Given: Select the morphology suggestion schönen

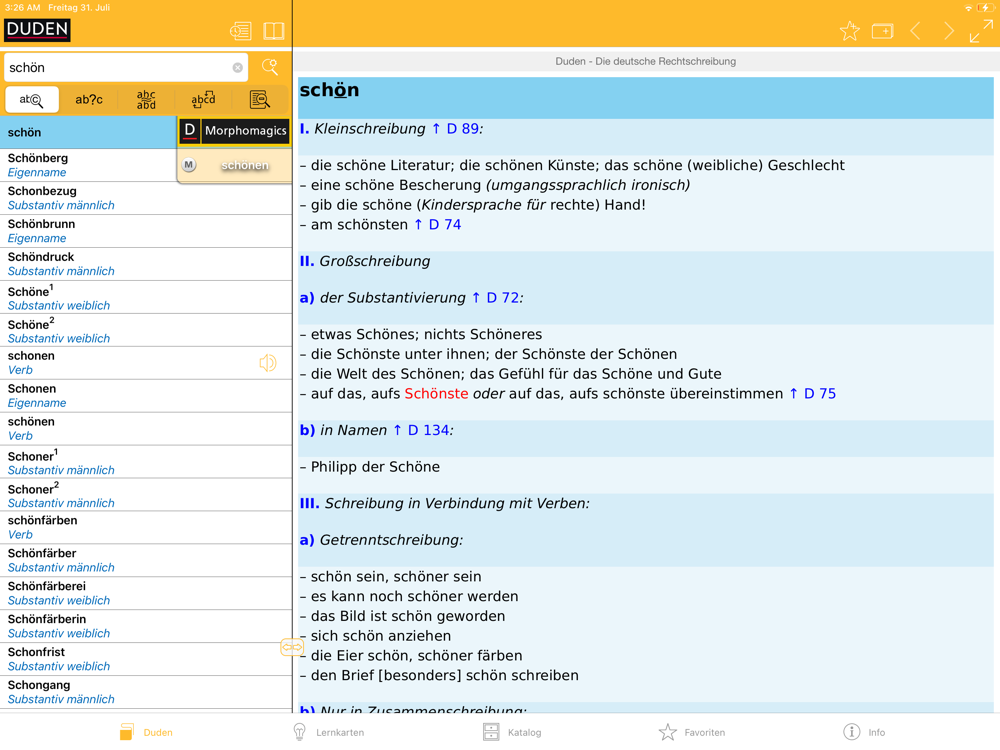Looking at the screenshot, I should pos(244,165).
